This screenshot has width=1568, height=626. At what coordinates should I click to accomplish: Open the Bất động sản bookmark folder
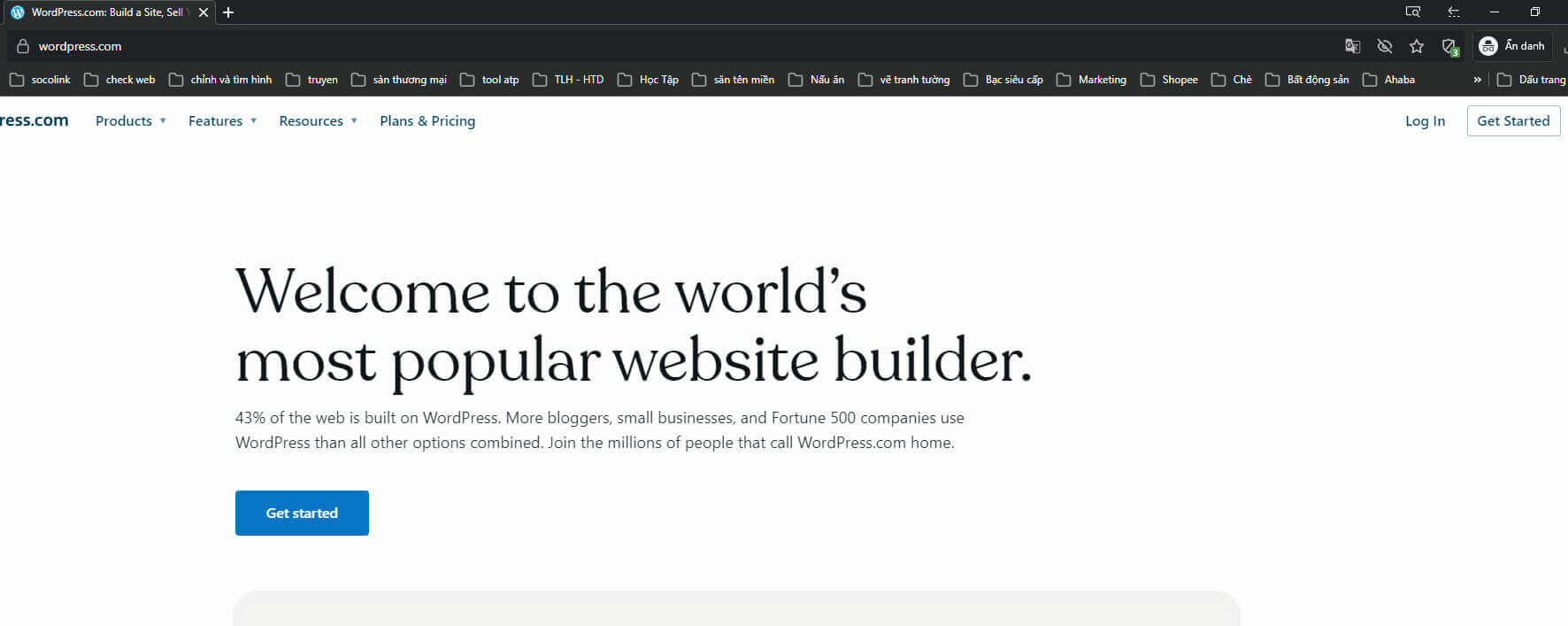1308,80
